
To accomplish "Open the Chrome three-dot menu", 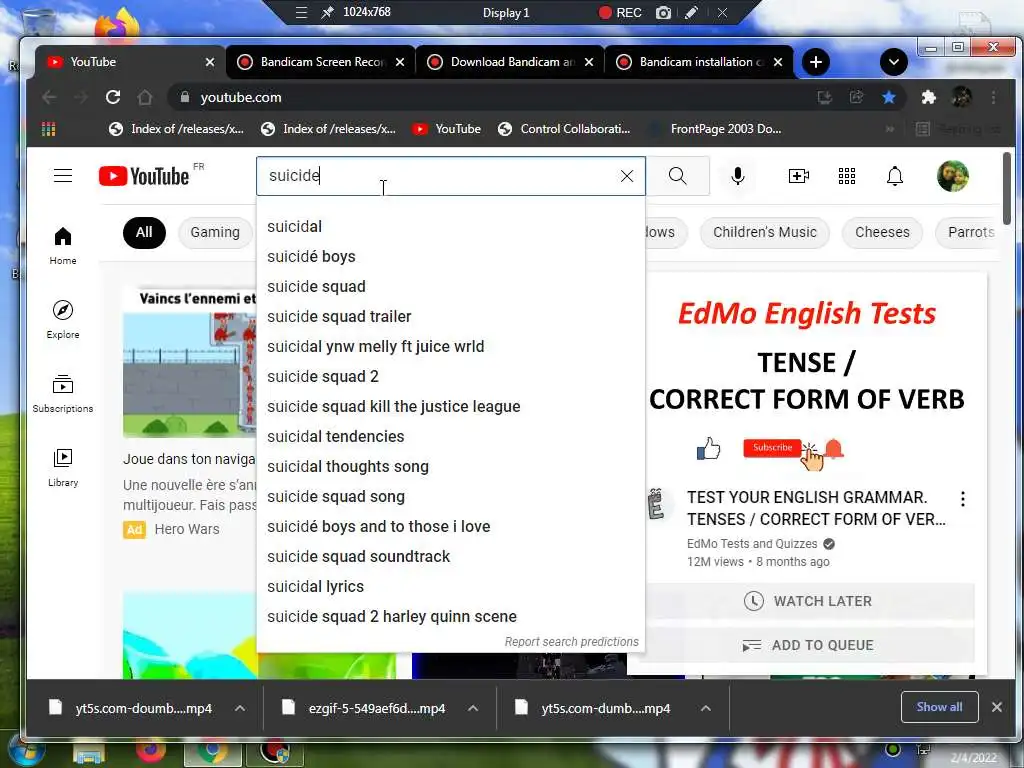I will click(x=993, y=97).
